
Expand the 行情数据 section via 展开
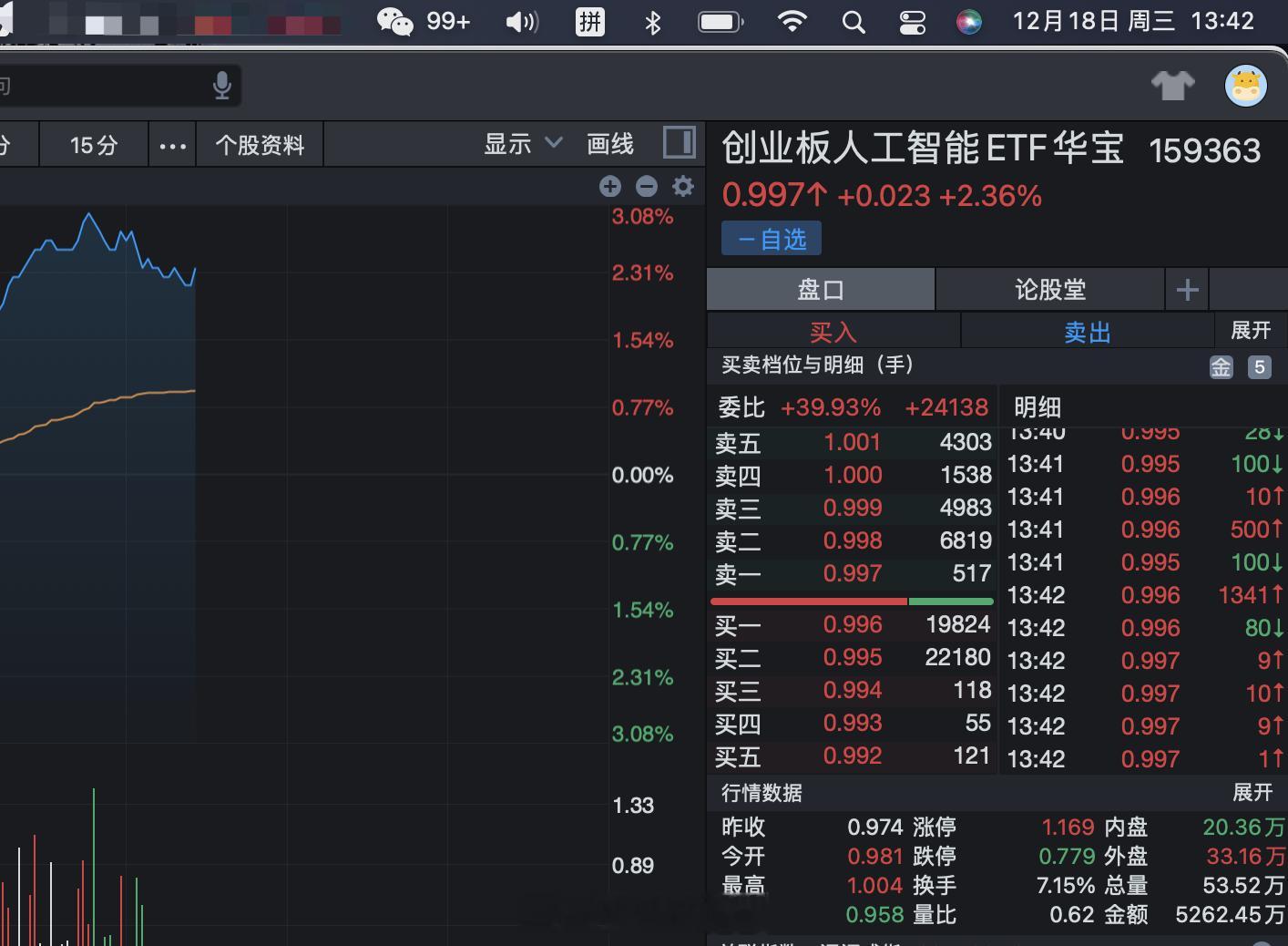[x=1252, y=792]
